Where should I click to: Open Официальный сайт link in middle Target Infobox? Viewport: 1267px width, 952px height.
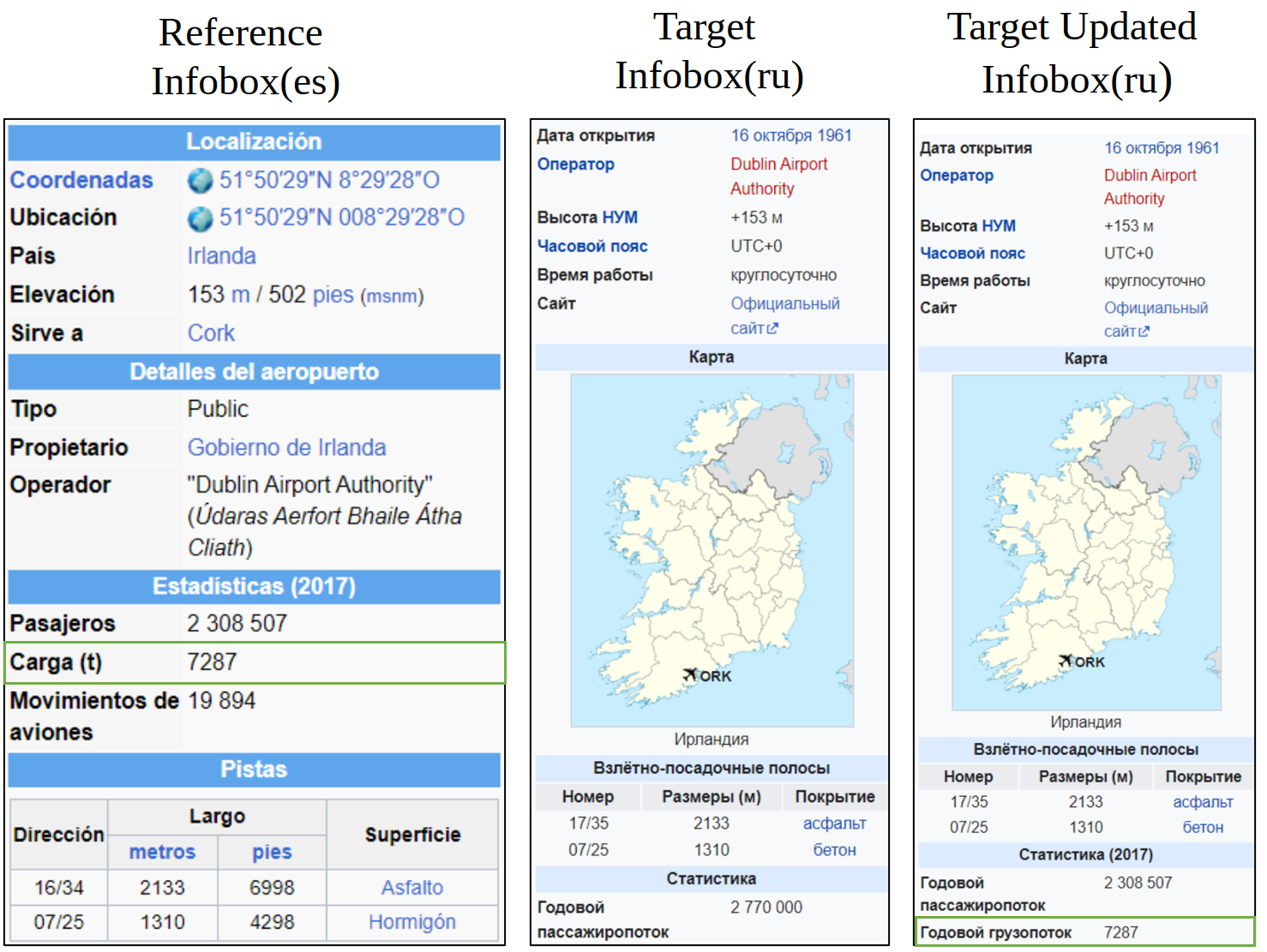pyautogui.click(x=785, y=315)
